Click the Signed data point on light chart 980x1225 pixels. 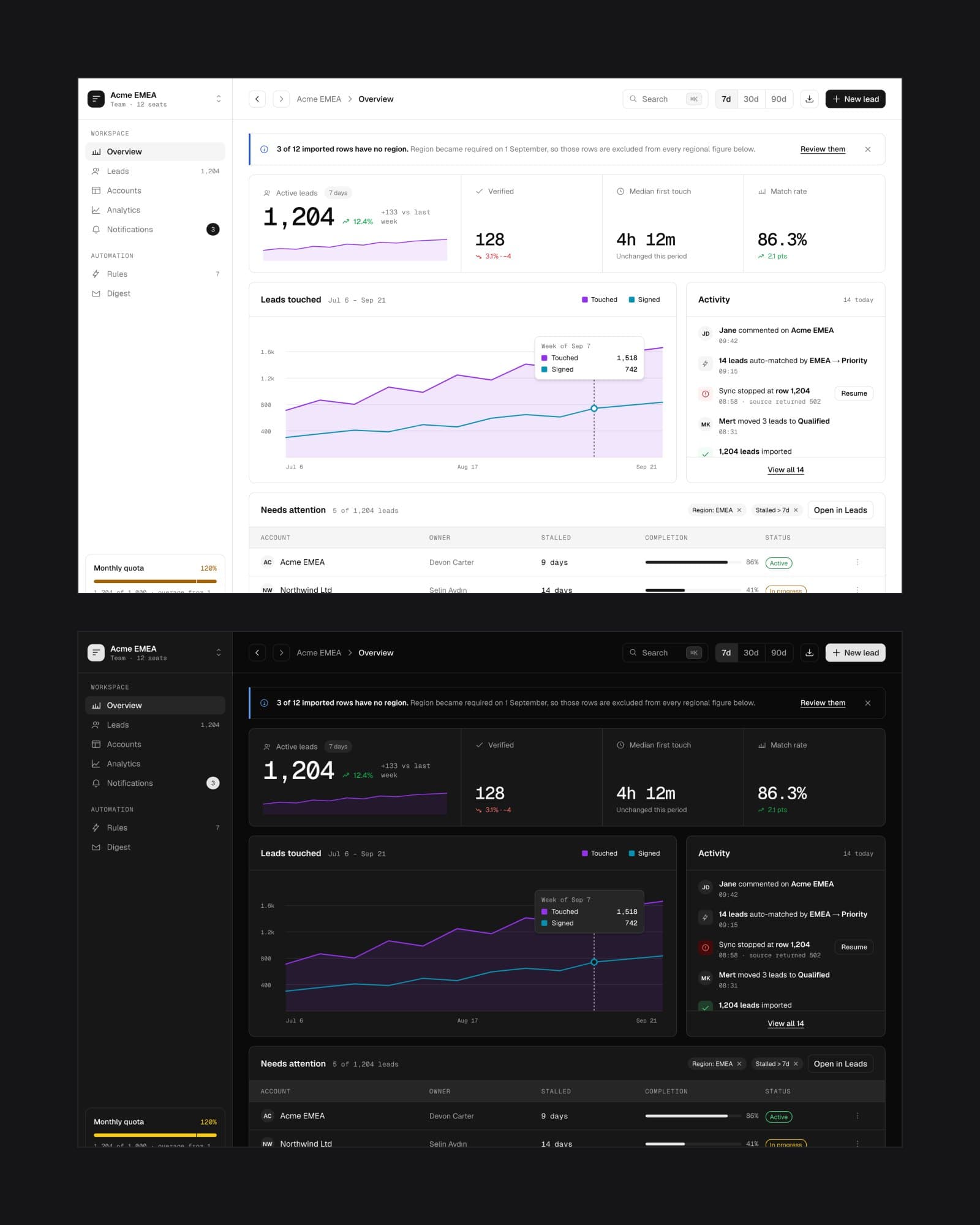[594, 408]
